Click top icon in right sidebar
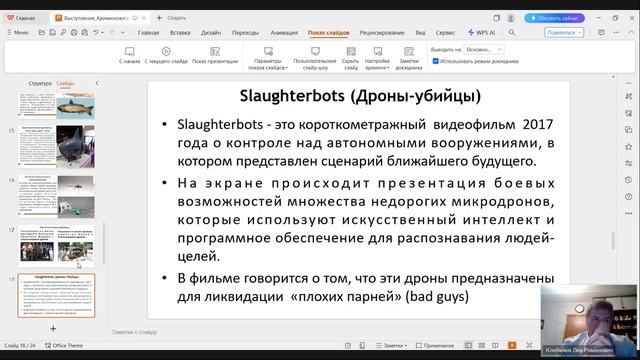The width and height of the screenshot is (640, 360). (x=629, y=96)
